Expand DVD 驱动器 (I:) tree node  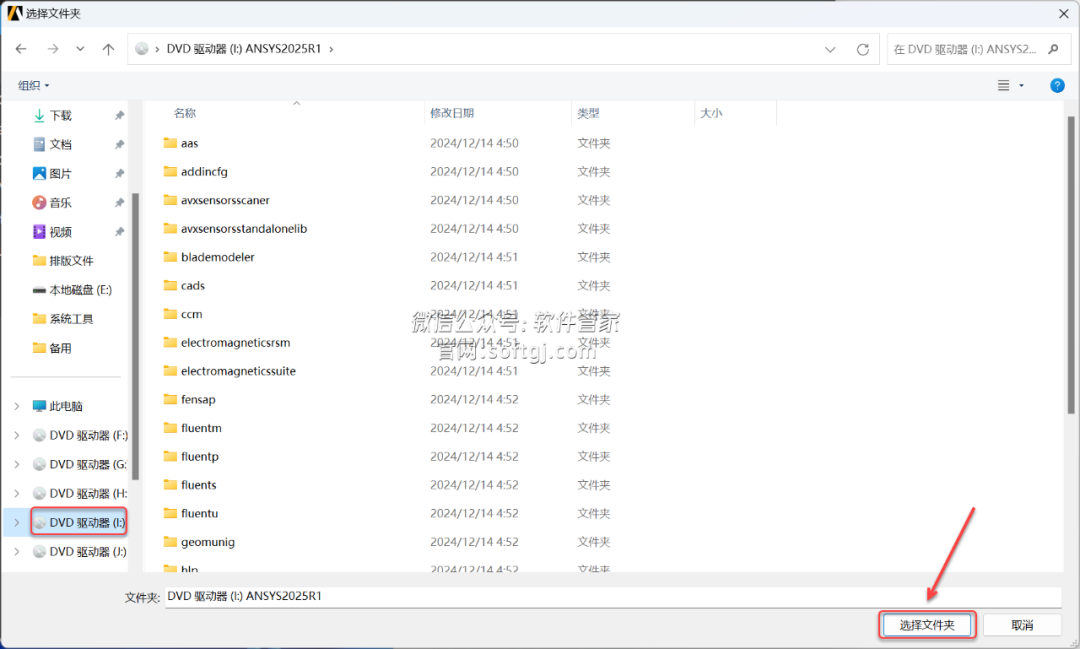tap(17, 523)
